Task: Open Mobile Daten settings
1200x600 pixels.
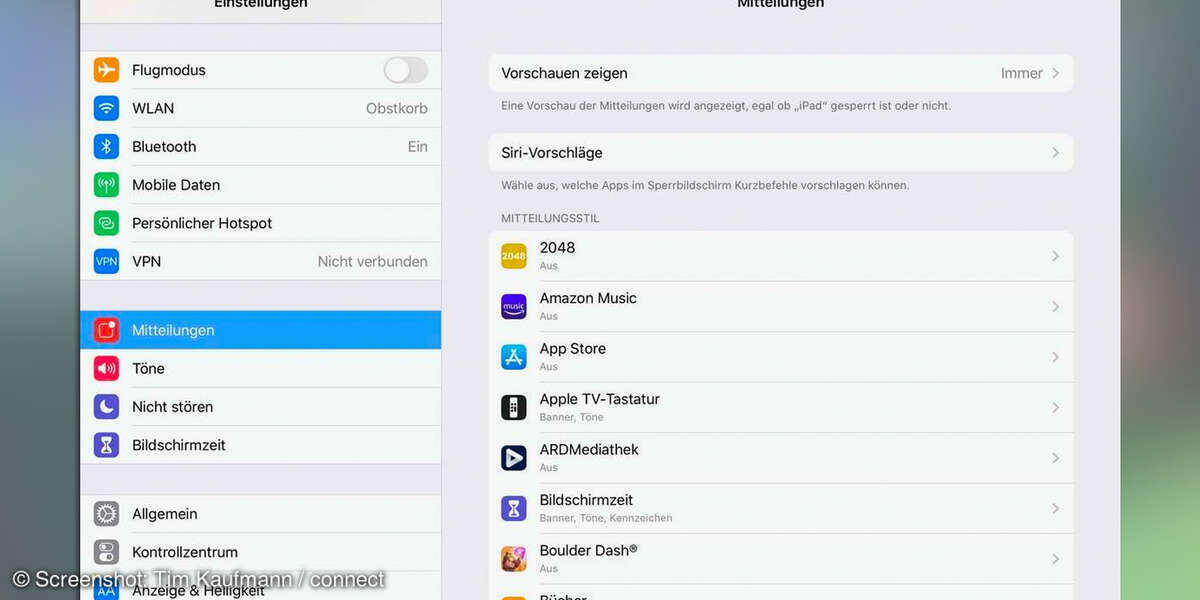Action: pos(260,185)
